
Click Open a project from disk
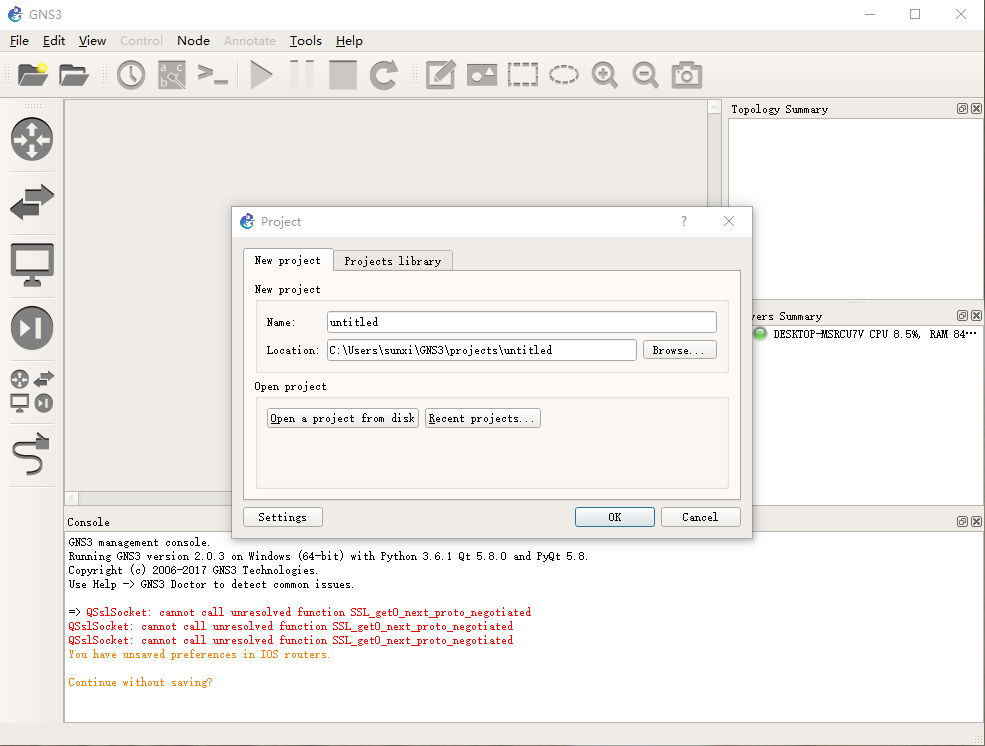point(342,418)
